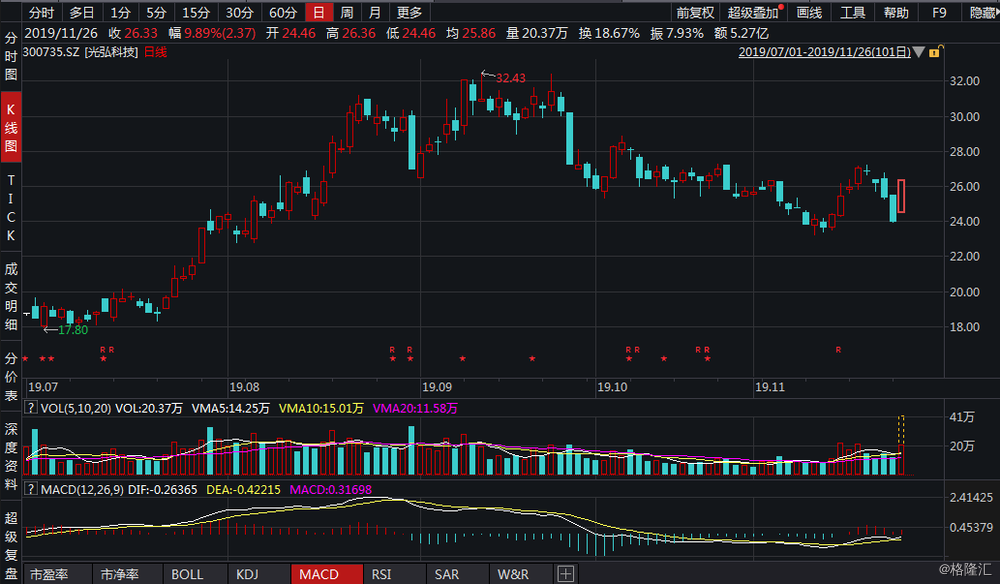Click the 幅 9.89%(2.37) change value

[x=212, y=33]
